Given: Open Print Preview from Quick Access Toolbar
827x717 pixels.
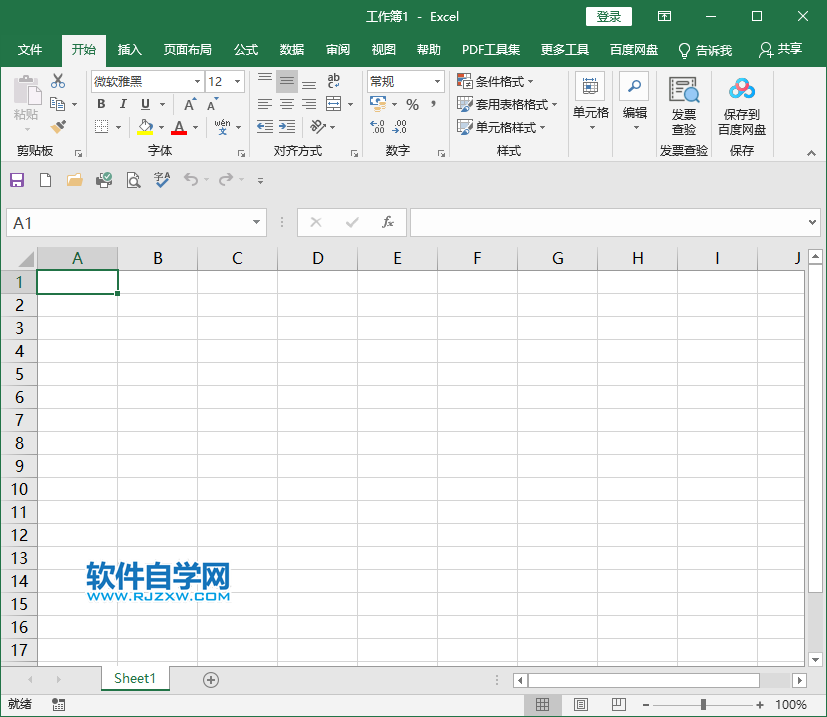Looking at the screenshot, I should pos(133,180).
